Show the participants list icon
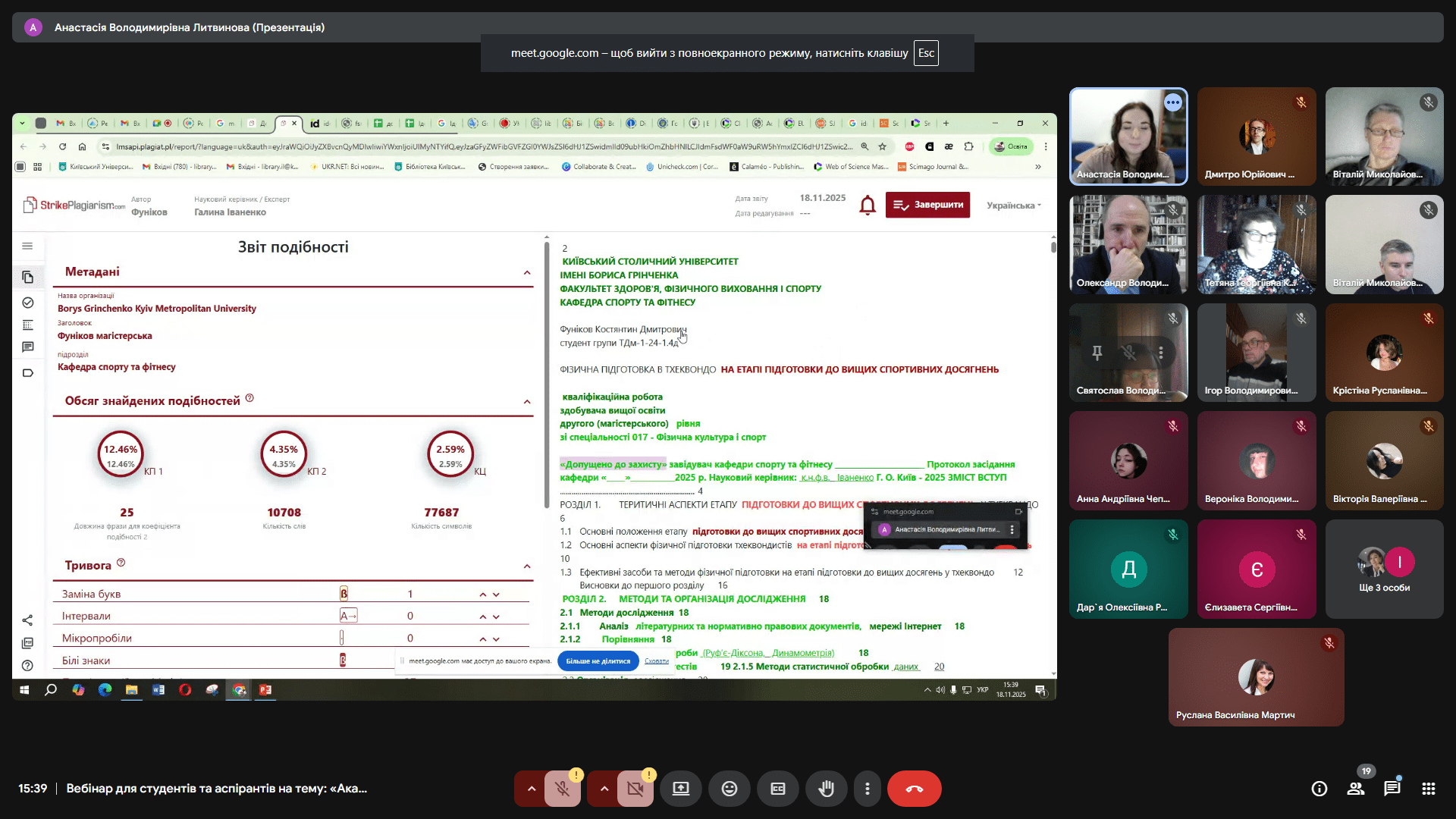Viewport: 1456px width, 819px height. coord(1356,789)
